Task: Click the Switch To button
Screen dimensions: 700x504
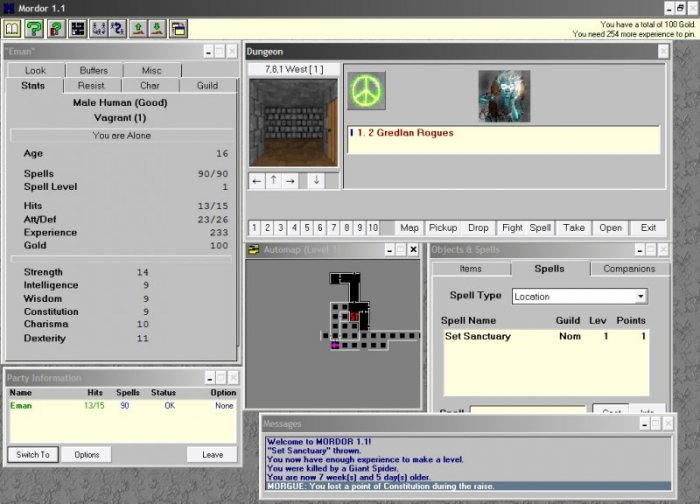Action: (x=33, y=455)
